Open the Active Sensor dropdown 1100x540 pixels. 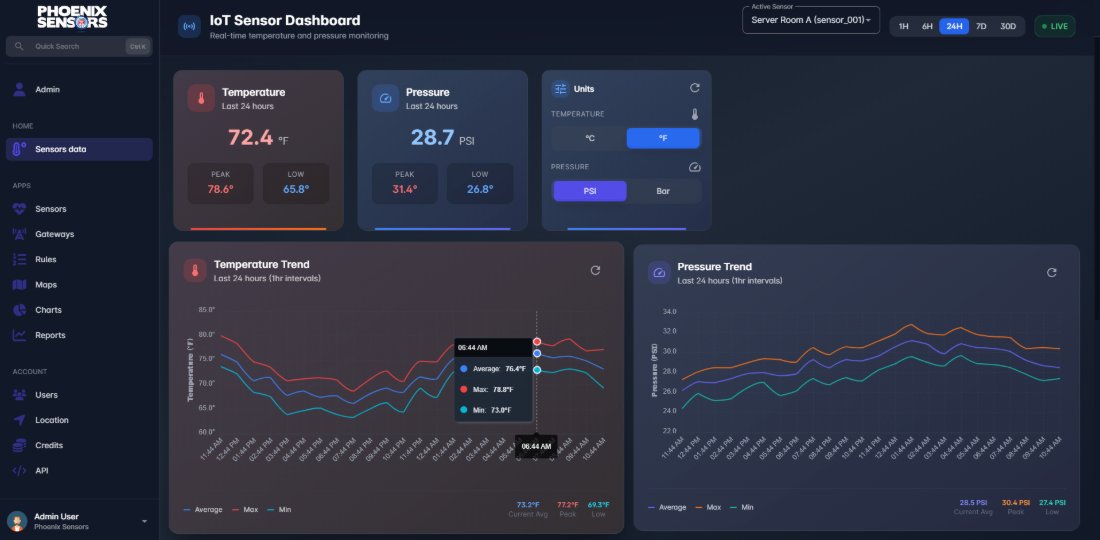tap(811, 20)
